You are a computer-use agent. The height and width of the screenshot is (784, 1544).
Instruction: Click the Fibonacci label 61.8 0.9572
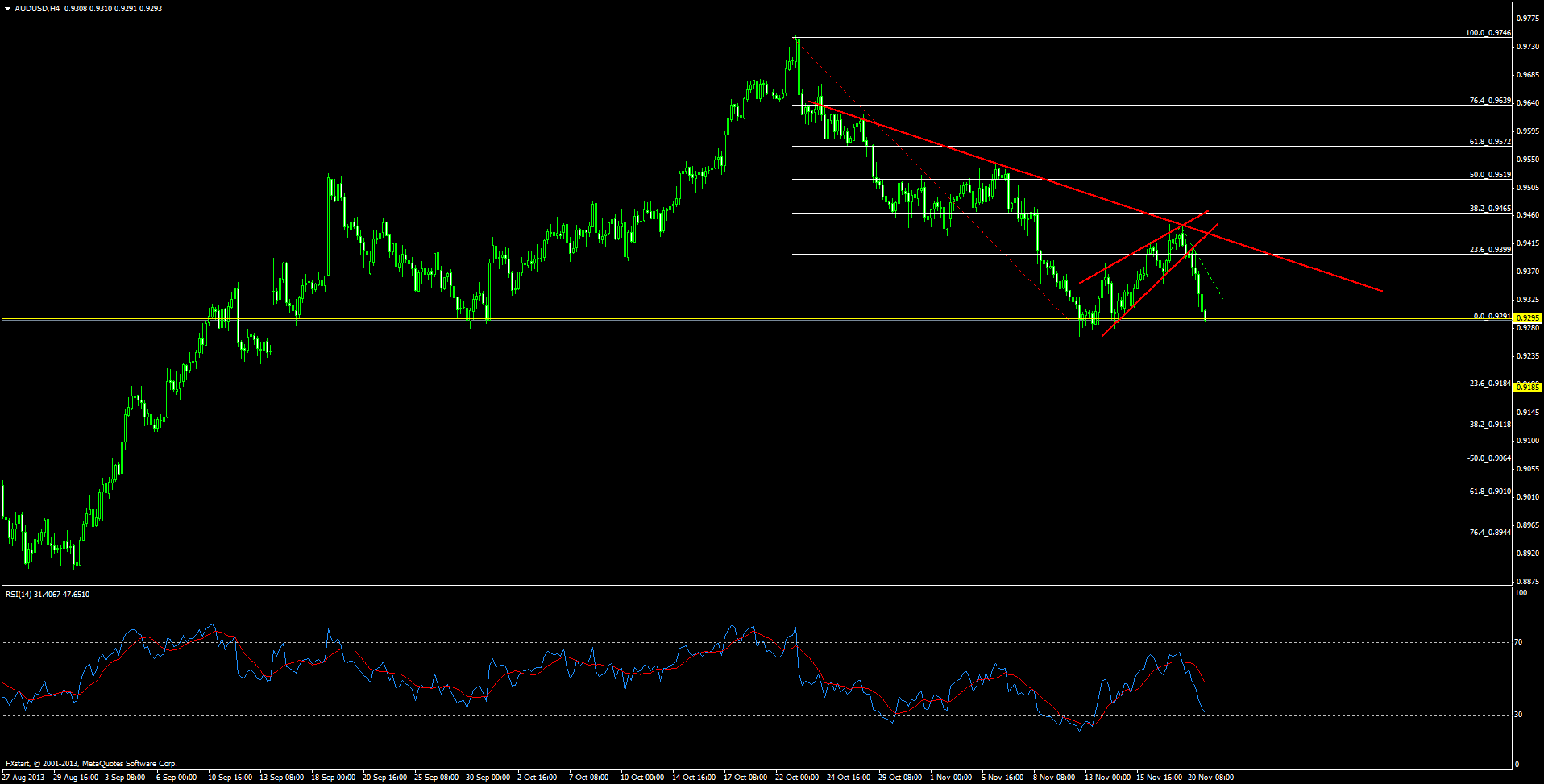1490,142
